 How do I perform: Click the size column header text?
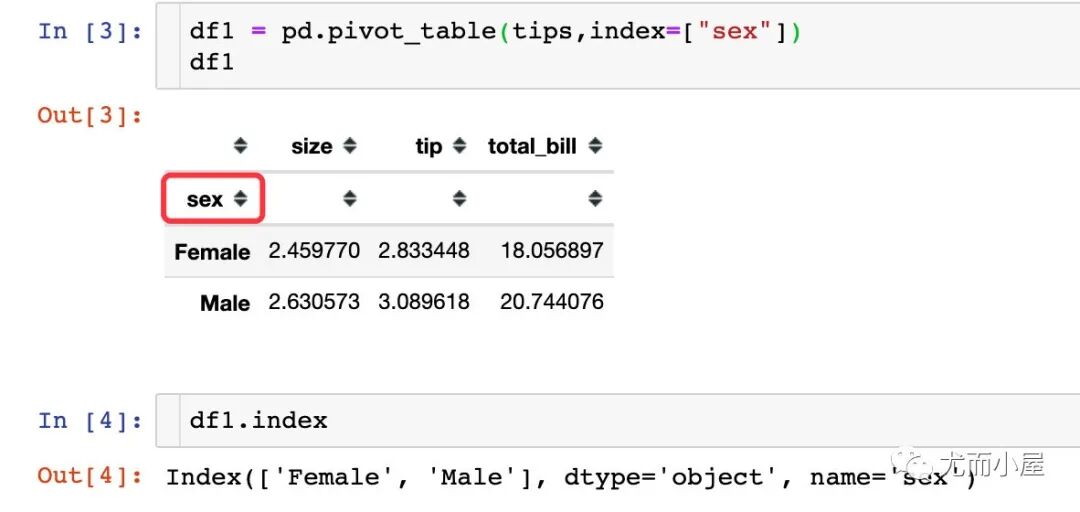point(311,147)
